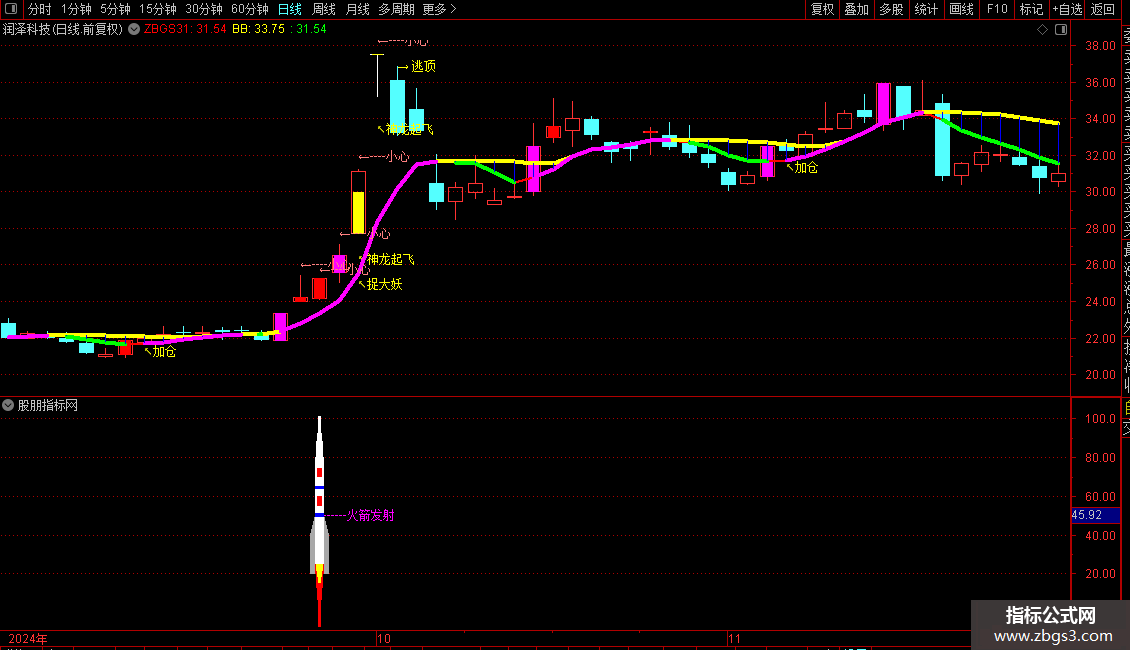Click the 火箭发射 label in lower panel
The height and width of the screenshot is (650, 1130).
(370, 515)
